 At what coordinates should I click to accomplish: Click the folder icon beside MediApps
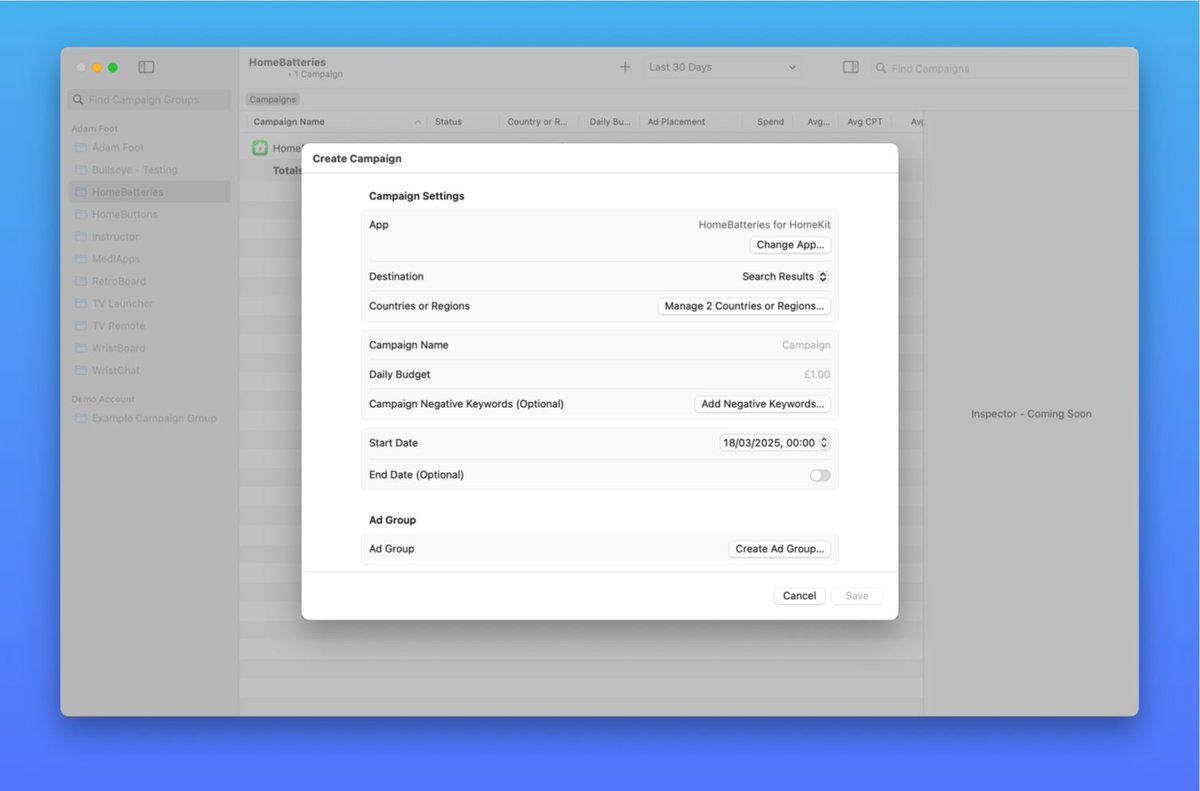pyautogui.click(x=80, y=259)
